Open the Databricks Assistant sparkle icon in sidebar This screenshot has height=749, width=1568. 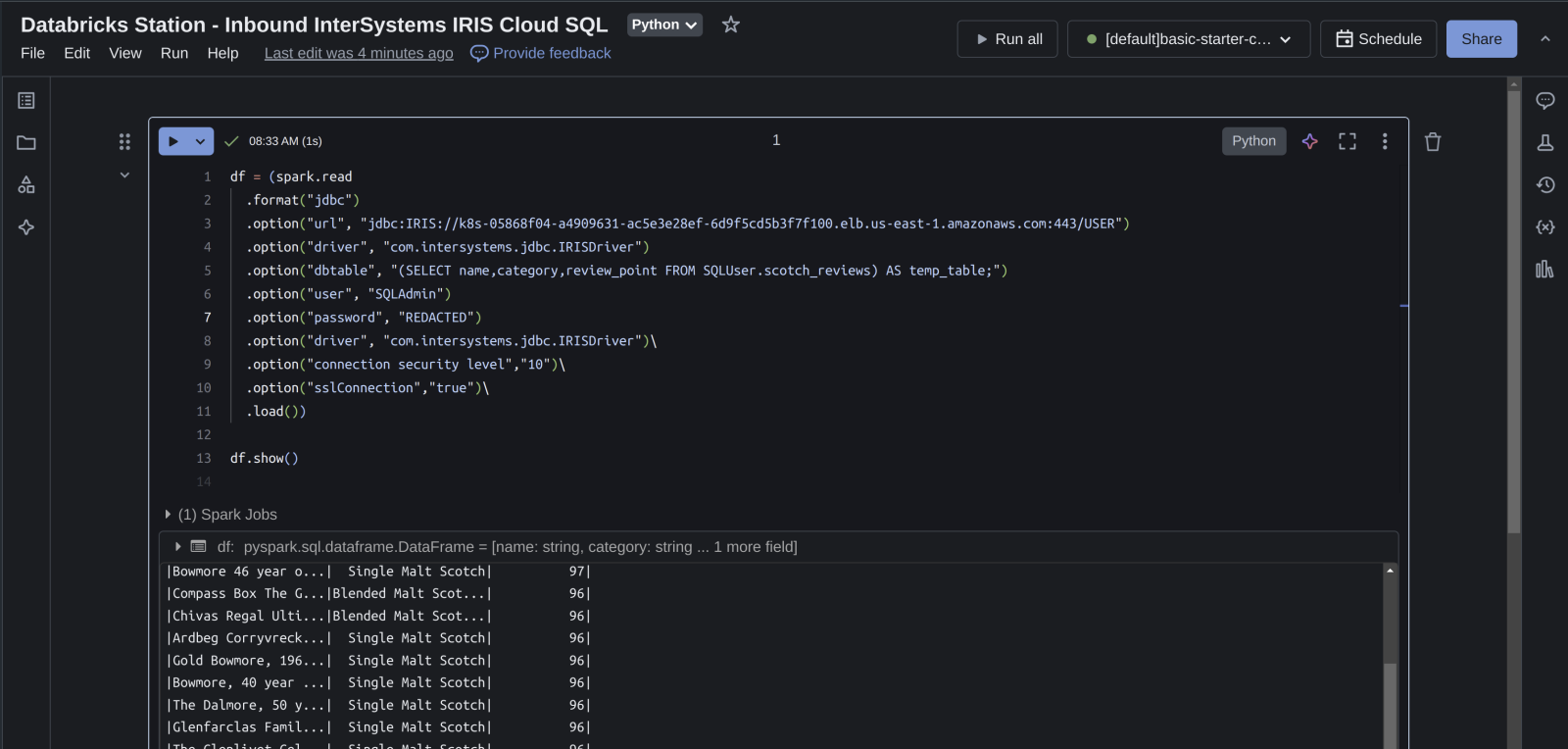[x=26, y=227]
